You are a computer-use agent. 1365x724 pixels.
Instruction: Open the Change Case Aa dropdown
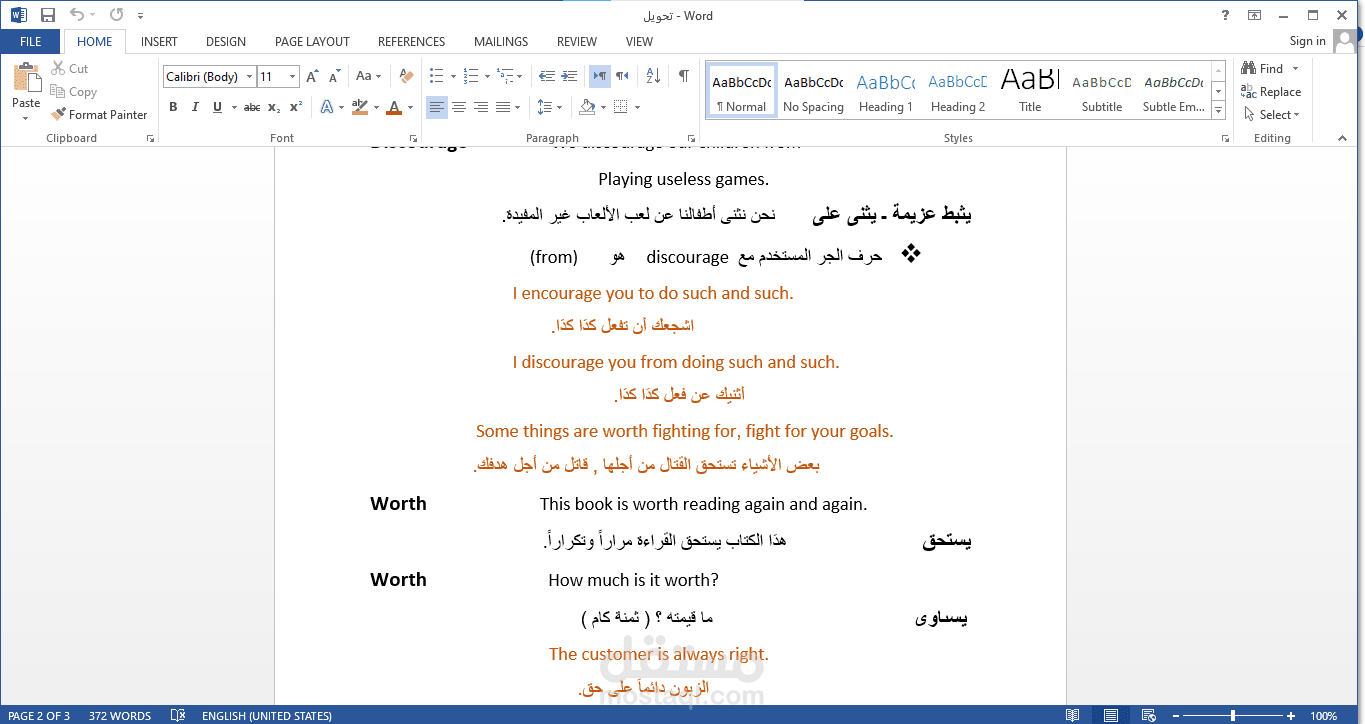point(369,76)
